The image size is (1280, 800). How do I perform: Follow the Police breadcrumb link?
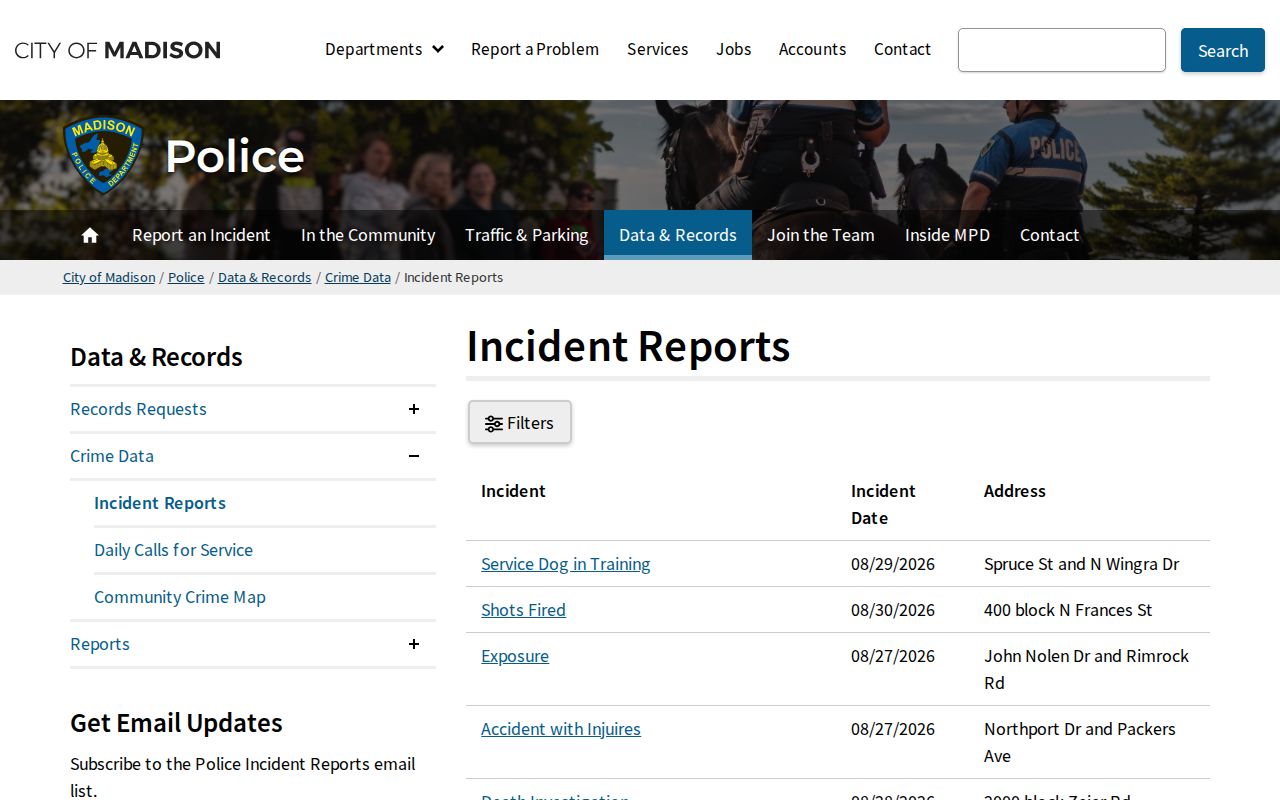click(186, 277)
